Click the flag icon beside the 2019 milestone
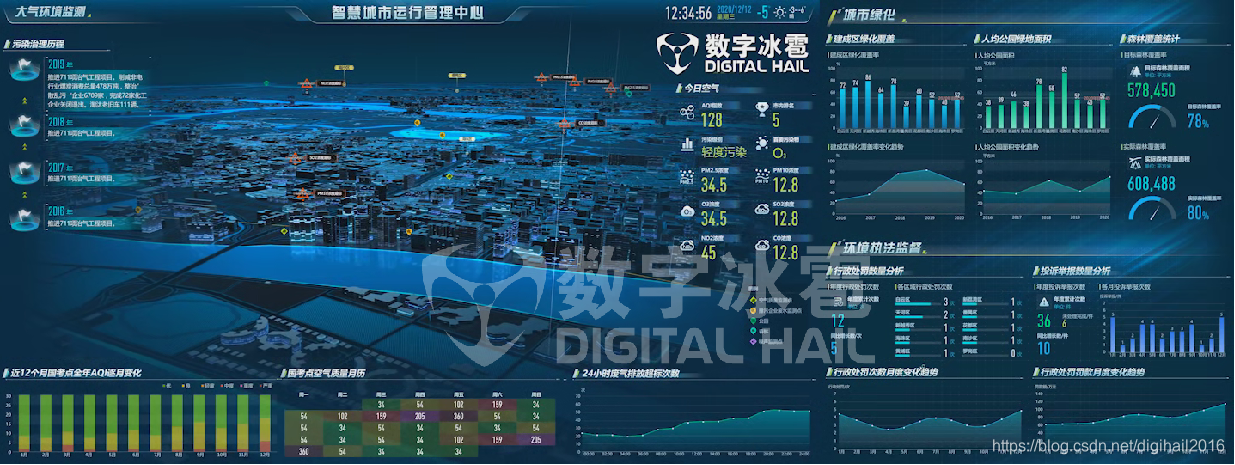This screenshot has height=465, width=1235. coord(23,70)
